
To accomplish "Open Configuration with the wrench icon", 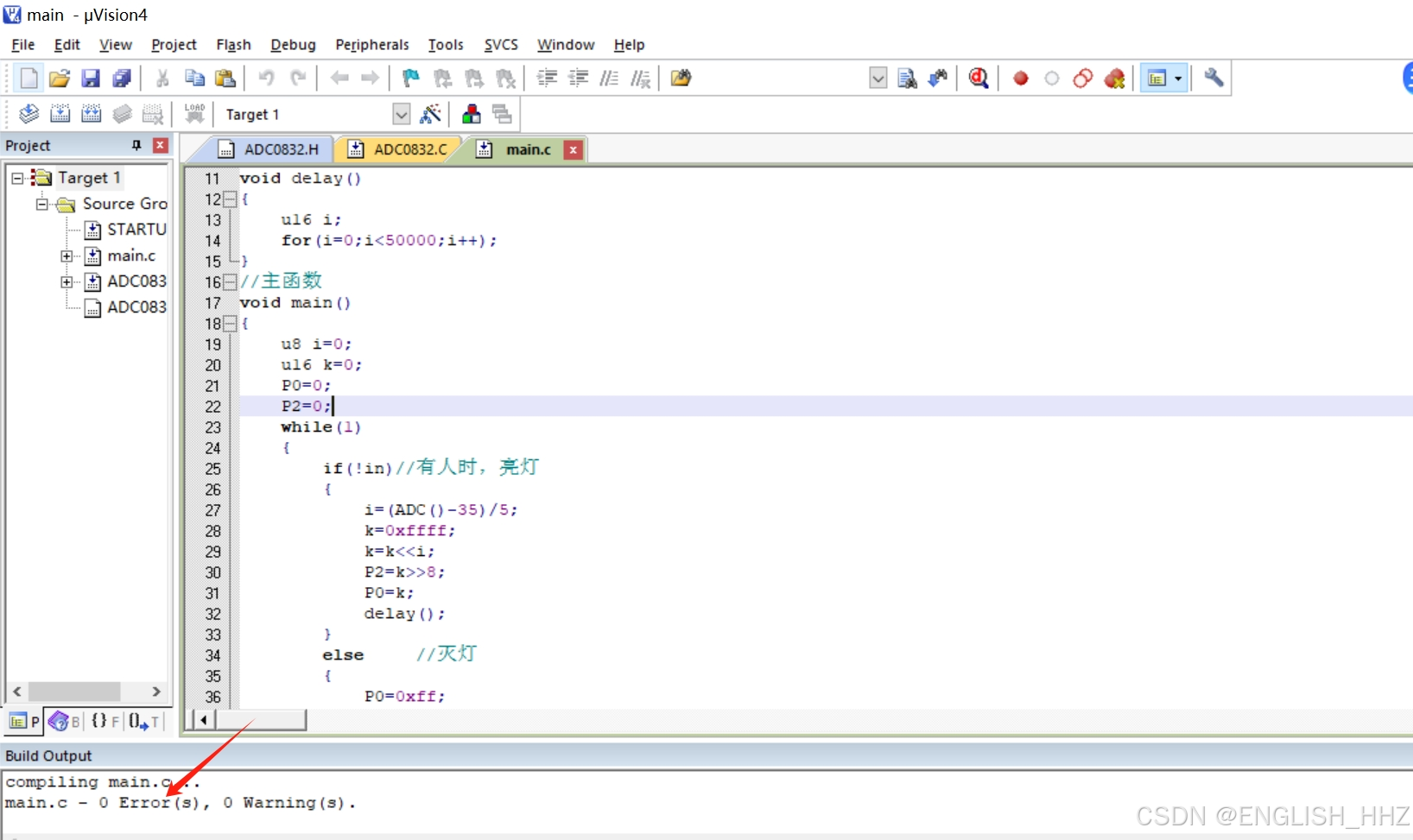I will (x=1213, y=79).
